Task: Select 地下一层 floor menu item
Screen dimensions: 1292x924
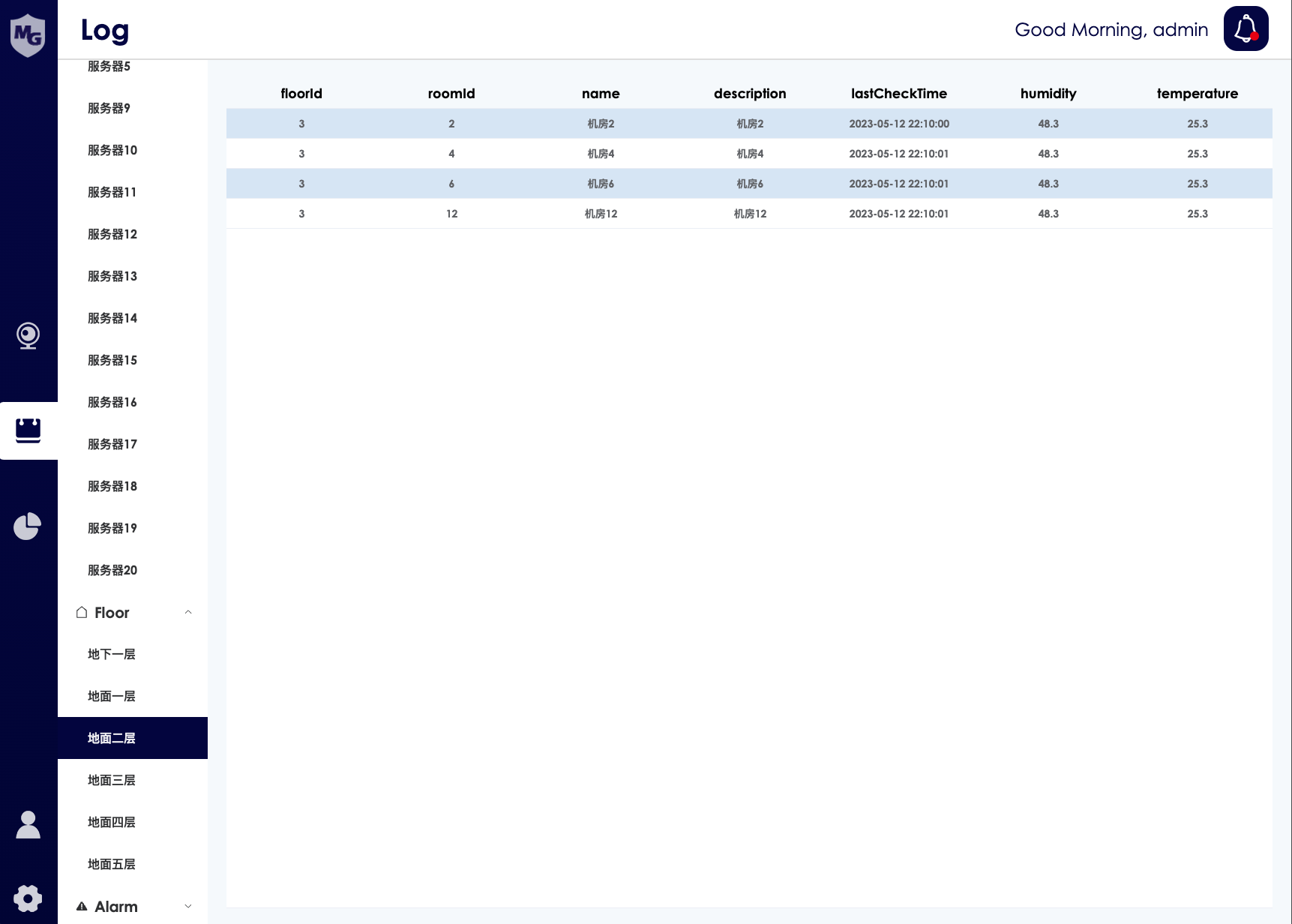Action: tap(112, 654)
